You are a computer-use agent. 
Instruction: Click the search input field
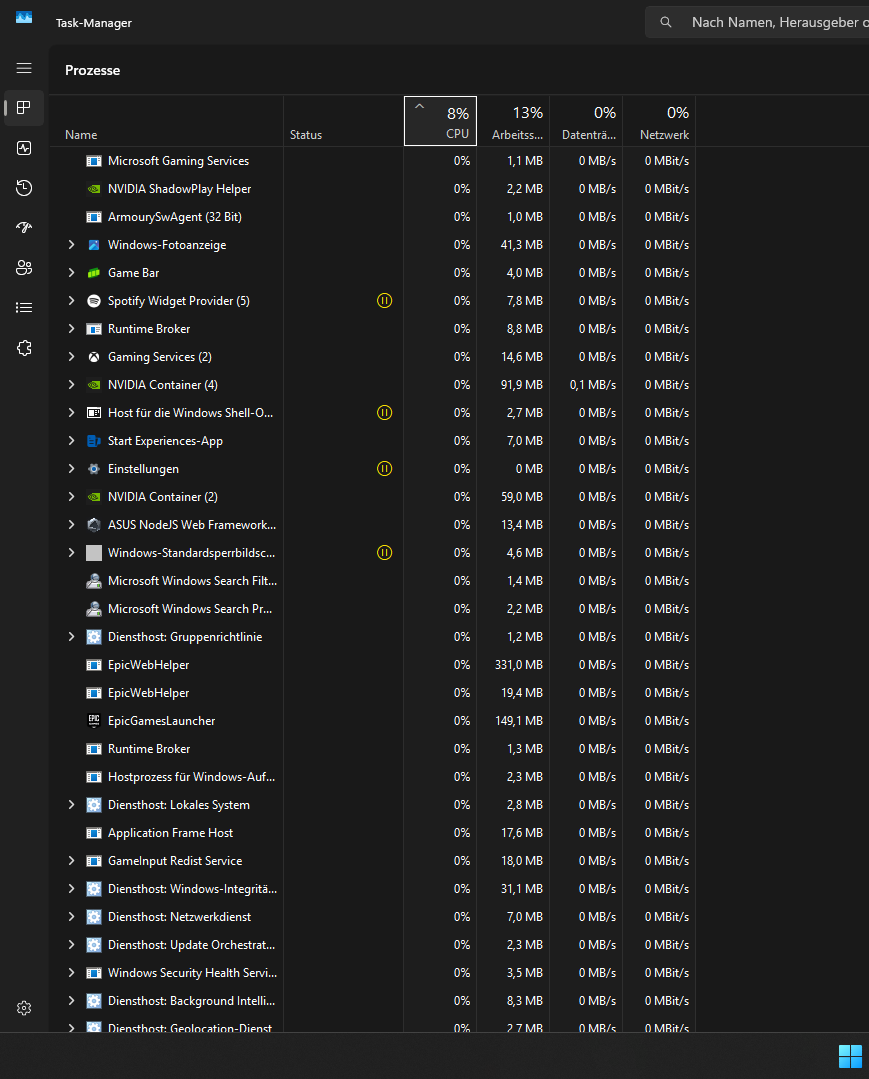point(758,22)
